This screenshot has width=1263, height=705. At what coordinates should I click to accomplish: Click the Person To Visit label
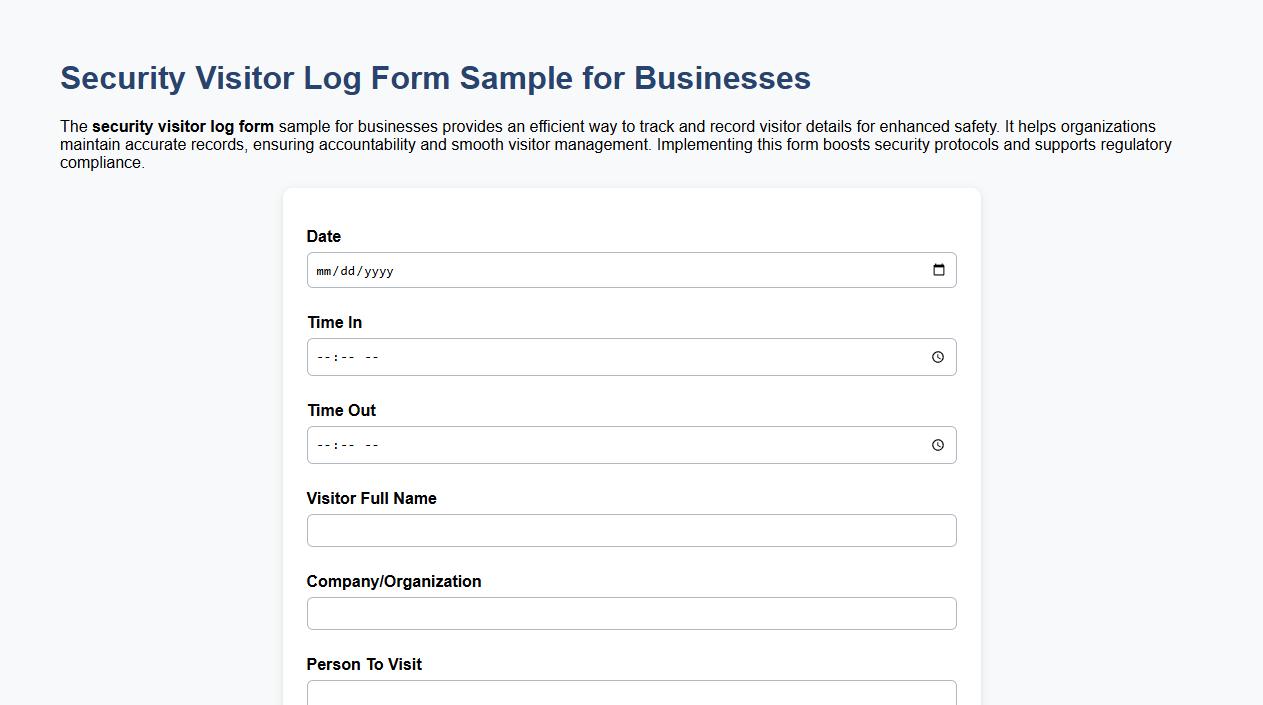pyautogui.click(x=364, y=664)
